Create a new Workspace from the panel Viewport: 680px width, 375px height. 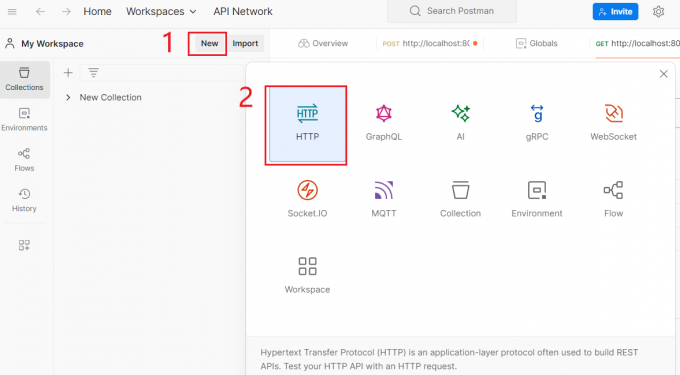pos(307,275)
